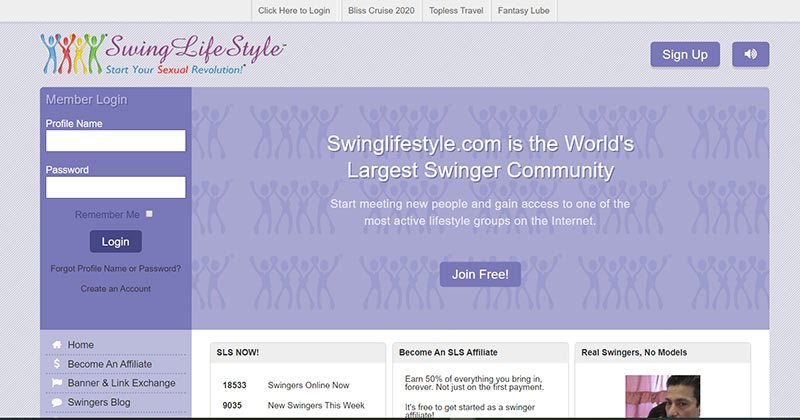The height and width of the screenshot is (420, 800).
Task: Click the speaker sound icon button
Action: (x=750, y=54)
